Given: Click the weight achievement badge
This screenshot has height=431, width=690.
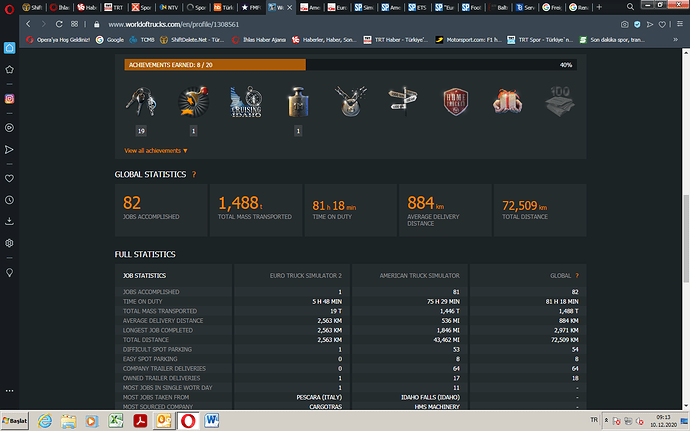Looking at the screenshot, I should point(298,102).
